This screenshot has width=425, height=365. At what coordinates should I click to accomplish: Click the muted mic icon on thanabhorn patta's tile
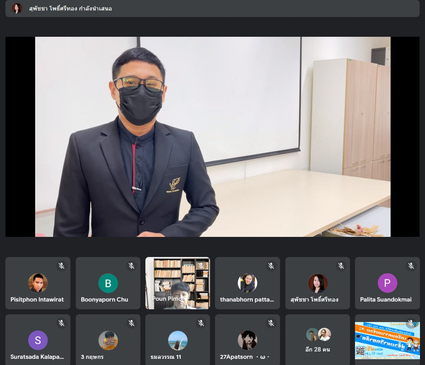coord(271,266)
